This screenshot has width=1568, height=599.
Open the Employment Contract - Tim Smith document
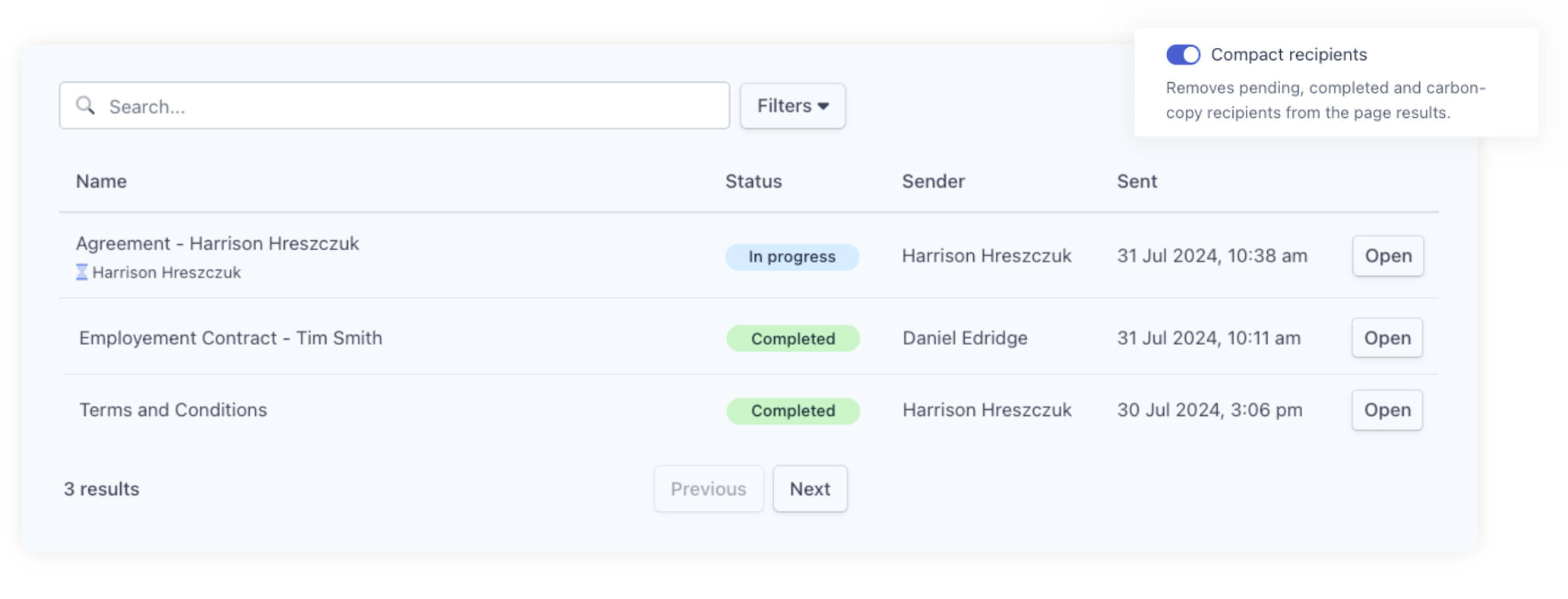pos(1386,338)
